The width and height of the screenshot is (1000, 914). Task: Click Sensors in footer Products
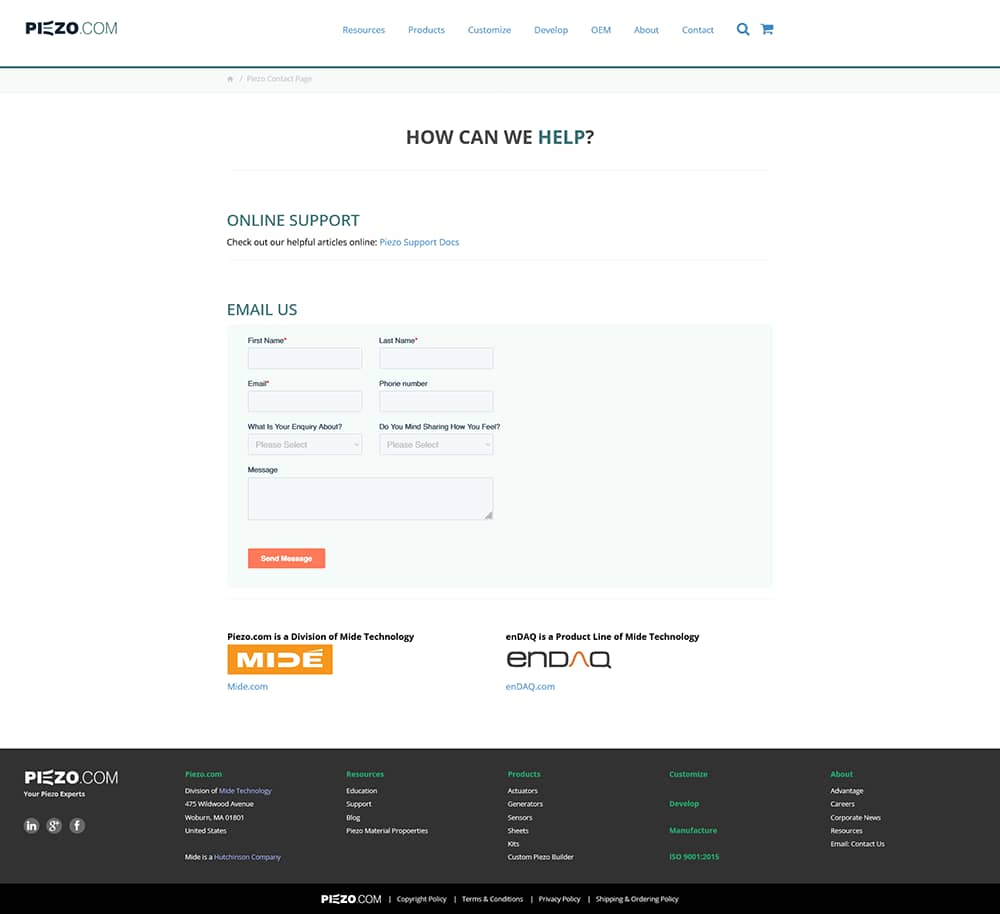(x=520, y=818)
